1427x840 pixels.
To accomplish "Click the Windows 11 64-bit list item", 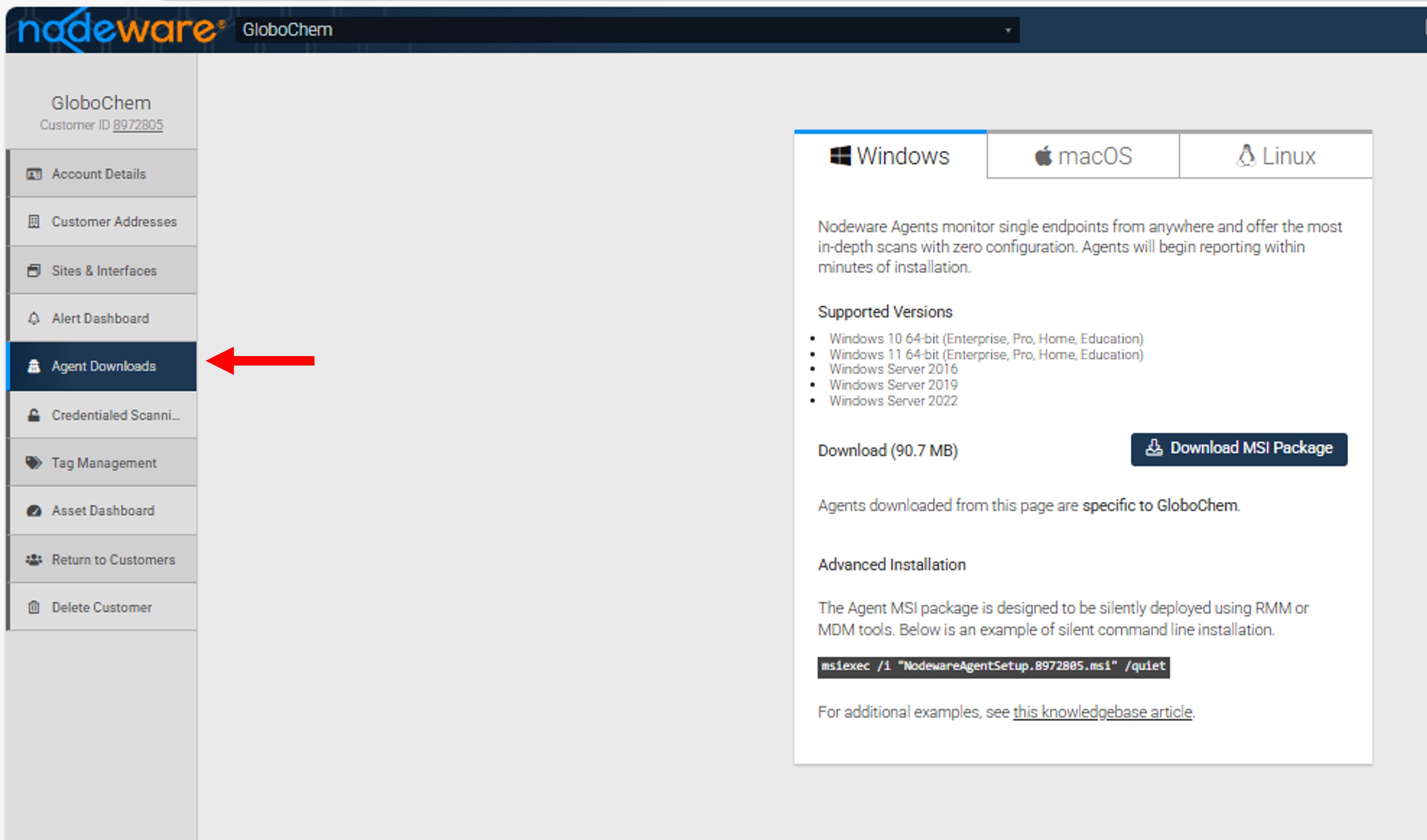I will (987, 355).
